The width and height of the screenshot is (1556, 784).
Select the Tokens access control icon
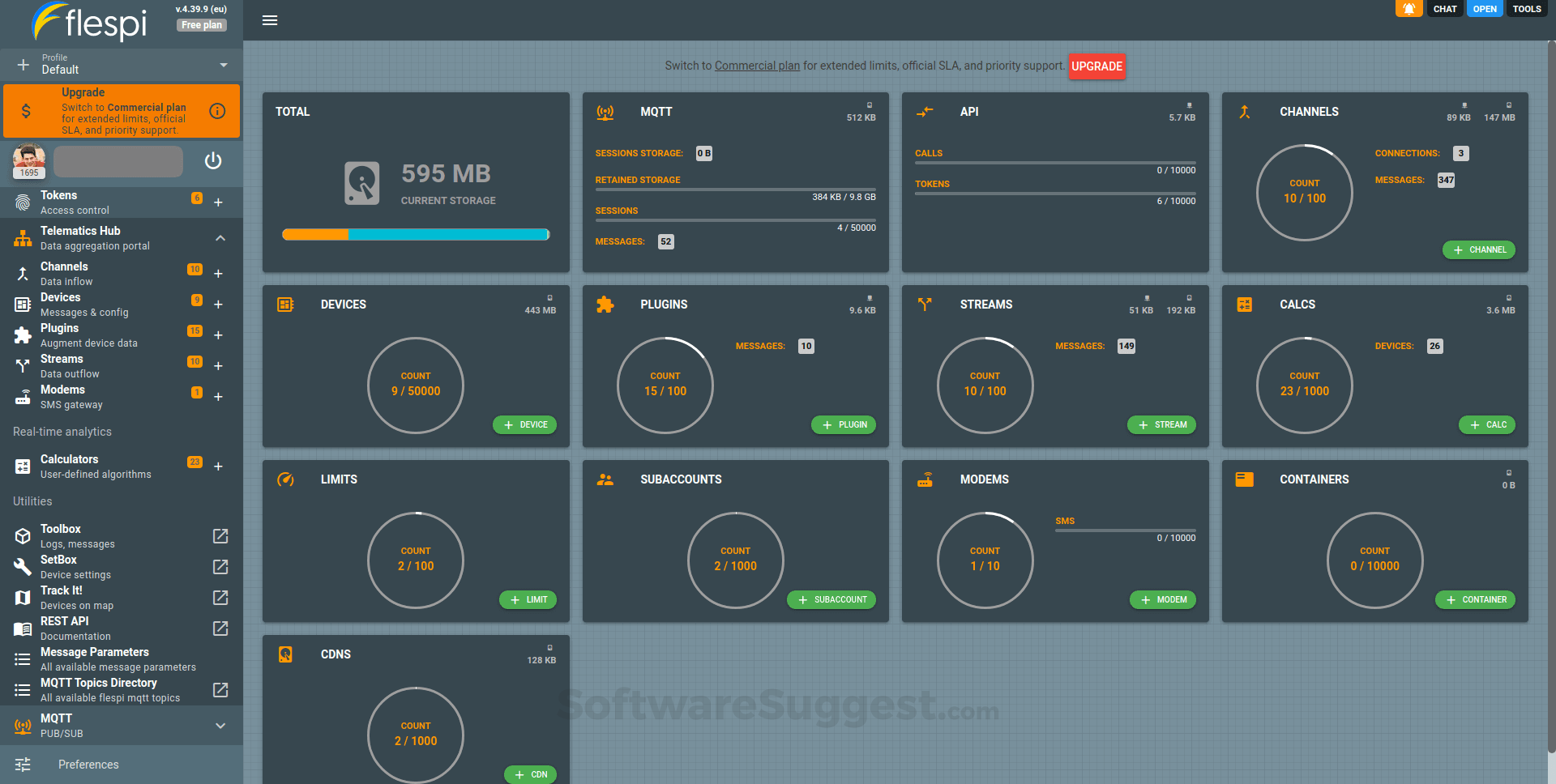tap(22, 200)
